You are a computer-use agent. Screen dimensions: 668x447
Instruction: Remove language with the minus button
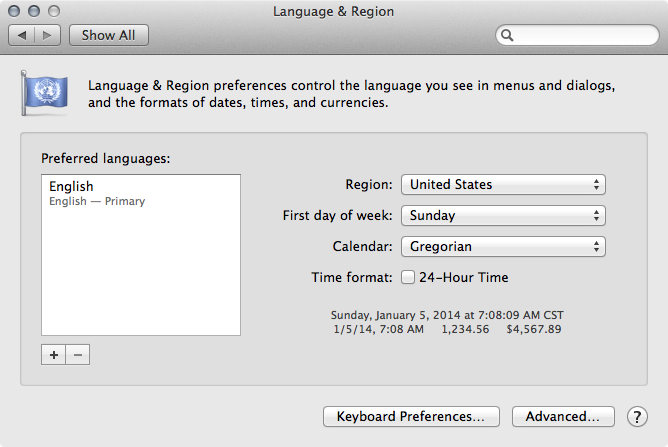point(78,355)
